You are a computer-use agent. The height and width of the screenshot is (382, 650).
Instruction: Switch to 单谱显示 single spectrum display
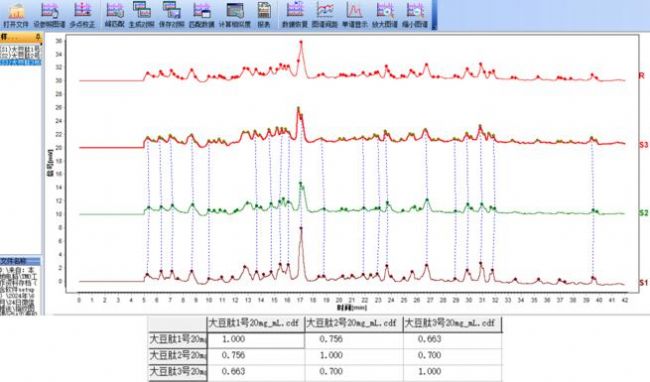(x=354, y=15)
